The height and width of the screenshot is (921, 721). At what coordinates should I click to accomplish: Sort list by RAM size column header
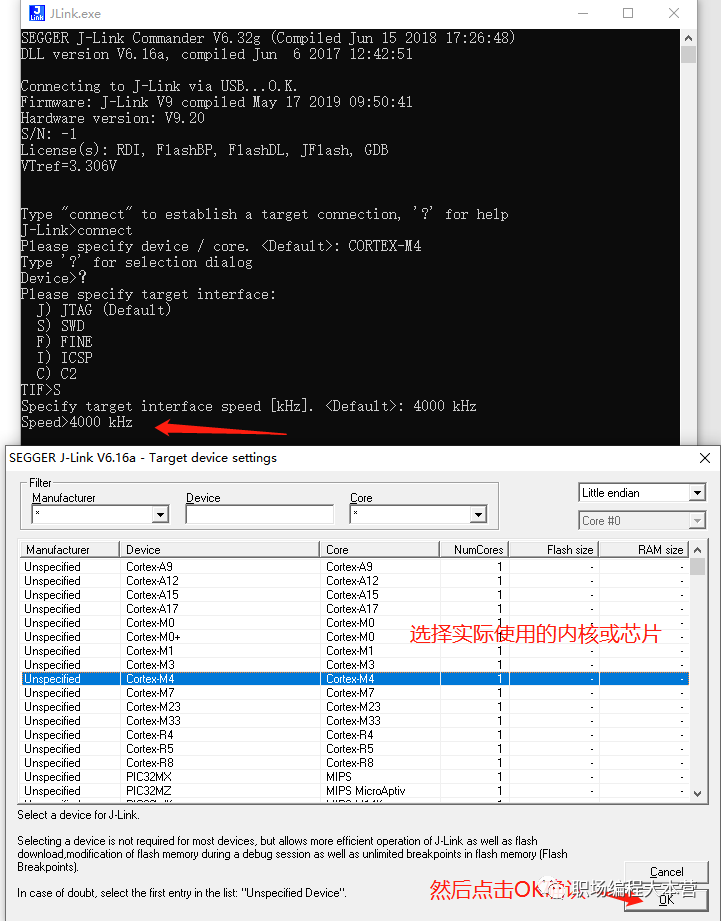point(643,550)
